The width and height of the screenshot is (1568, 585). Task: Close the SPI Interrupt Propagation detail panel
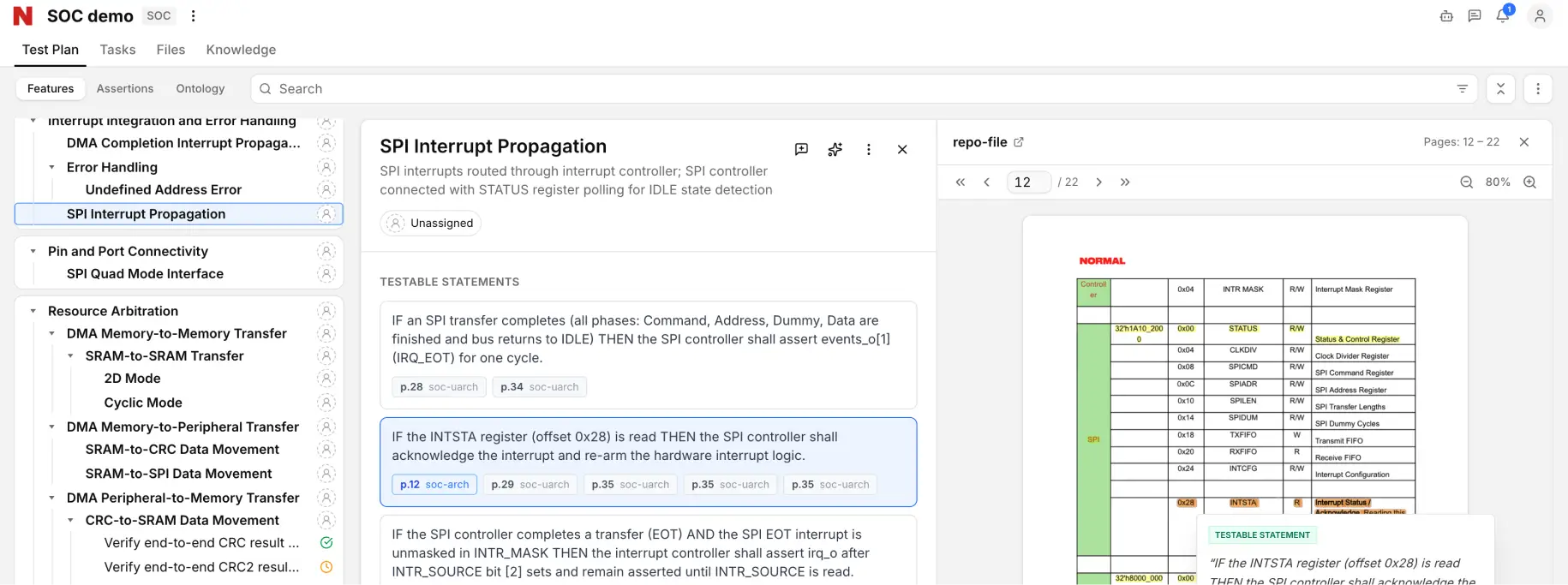(x=902, y=149)
